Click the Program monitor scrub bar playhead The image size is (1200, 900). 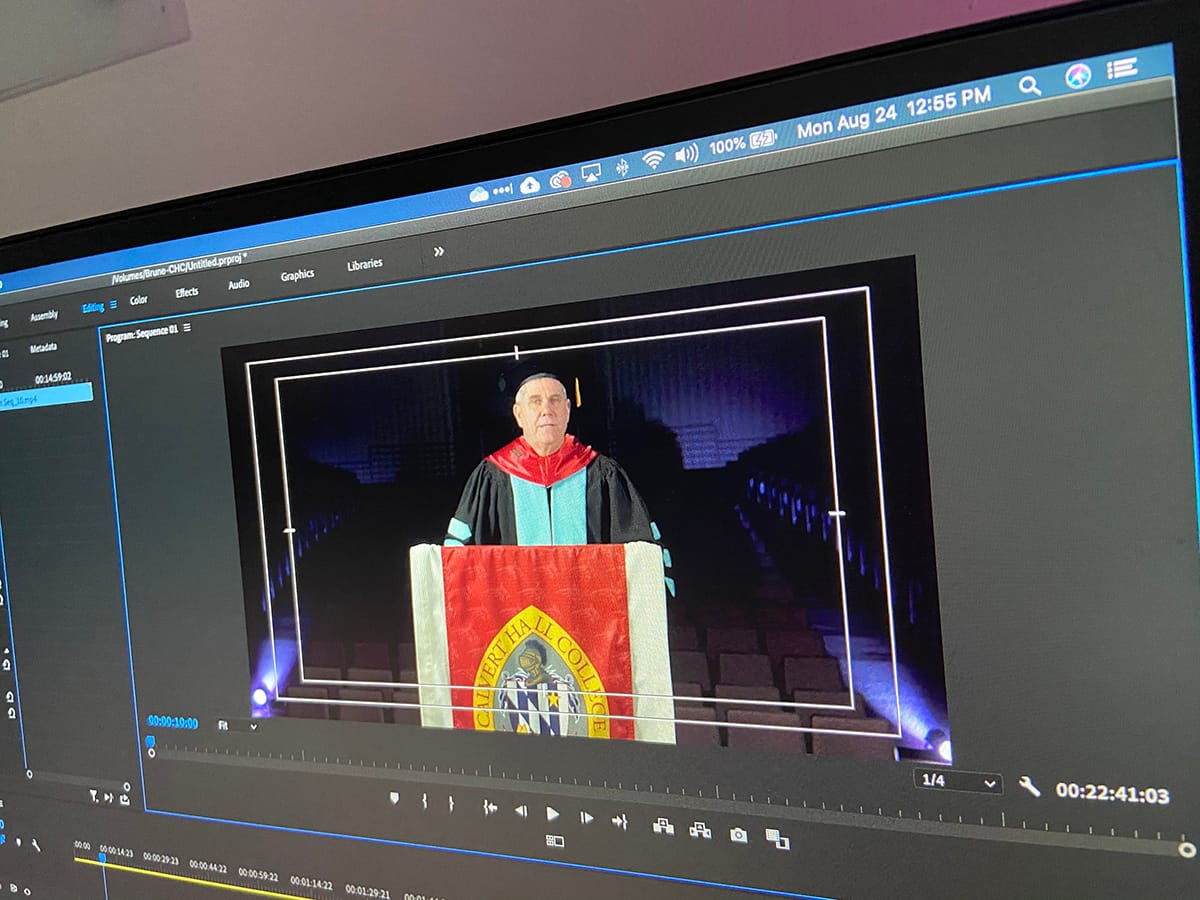(x=150, y=741)
